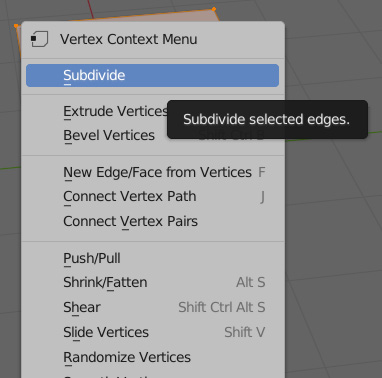Viewport: 382px width, 378px height.
Task: Select Connect Vertex Pairs
Action: tap(152, 221)
